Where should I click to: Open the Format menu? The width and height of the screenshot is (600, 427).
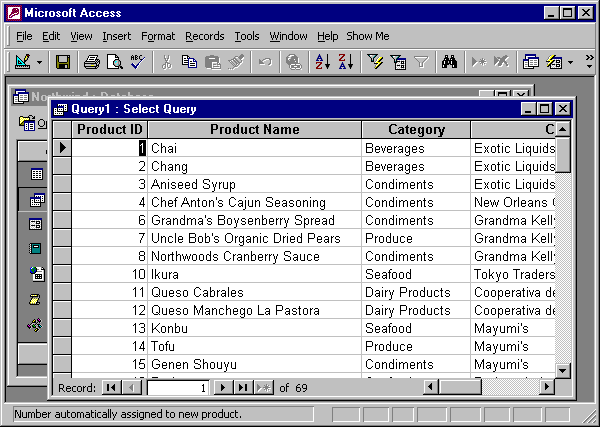tap(158, 36)
